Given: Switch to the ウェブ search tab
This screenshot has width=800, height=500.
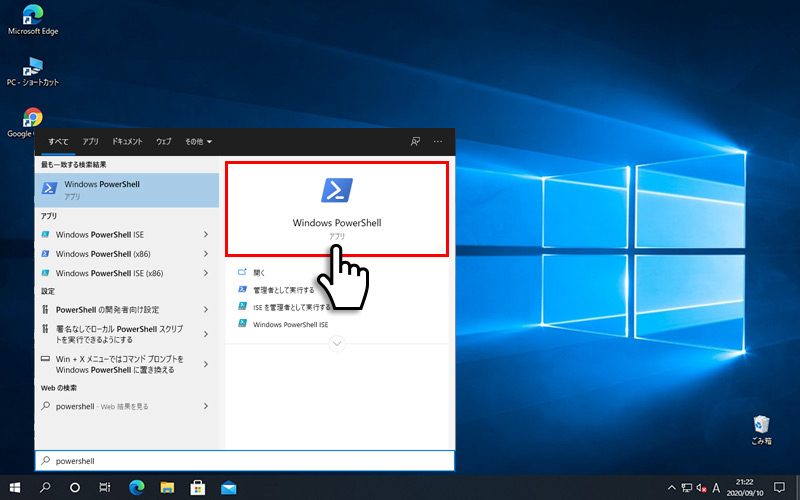Looking at the screenshot, I should coord(164,141).
